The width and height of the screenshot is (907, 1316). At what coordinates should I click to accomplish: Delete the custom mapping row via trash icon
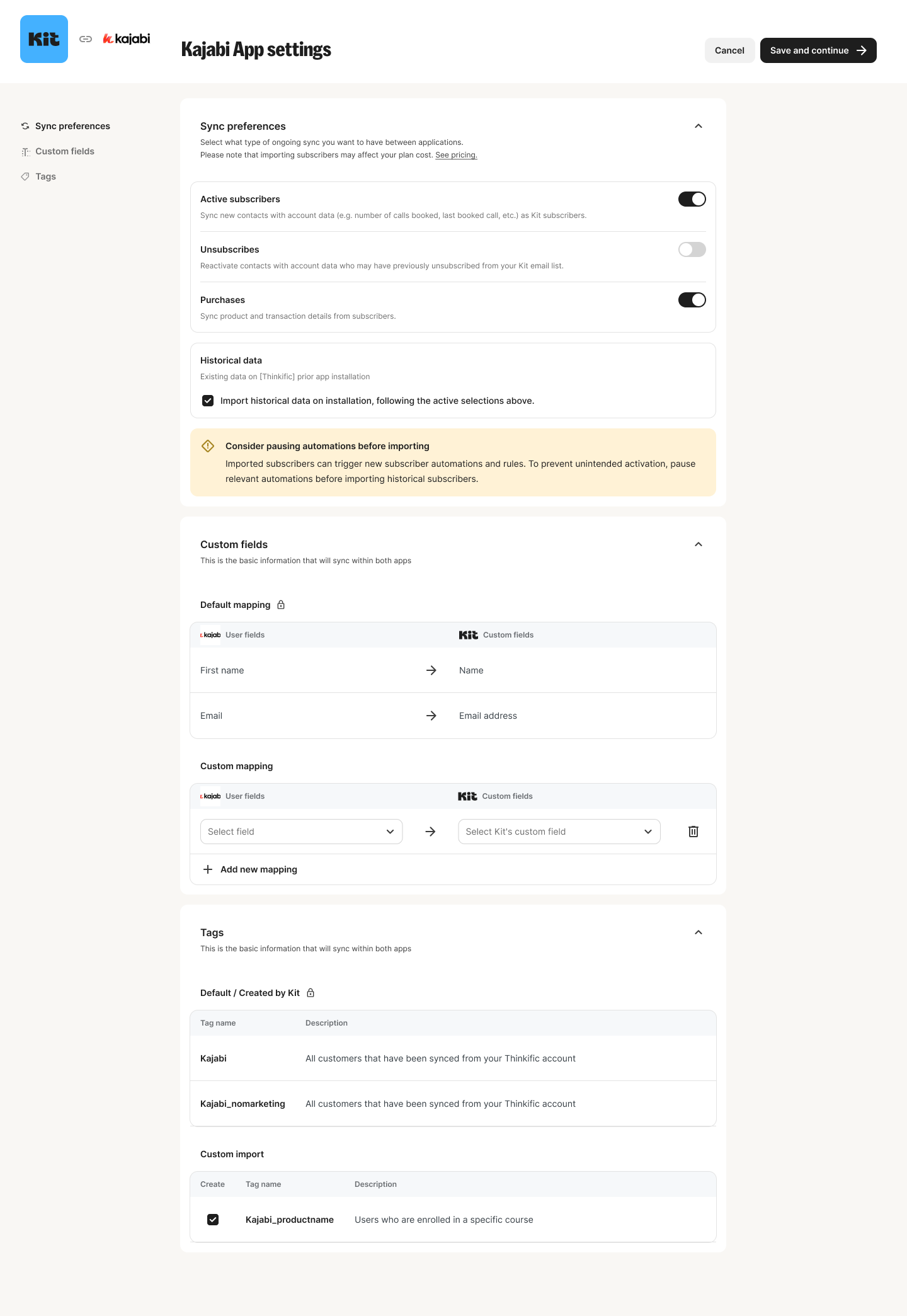point(693,832)
